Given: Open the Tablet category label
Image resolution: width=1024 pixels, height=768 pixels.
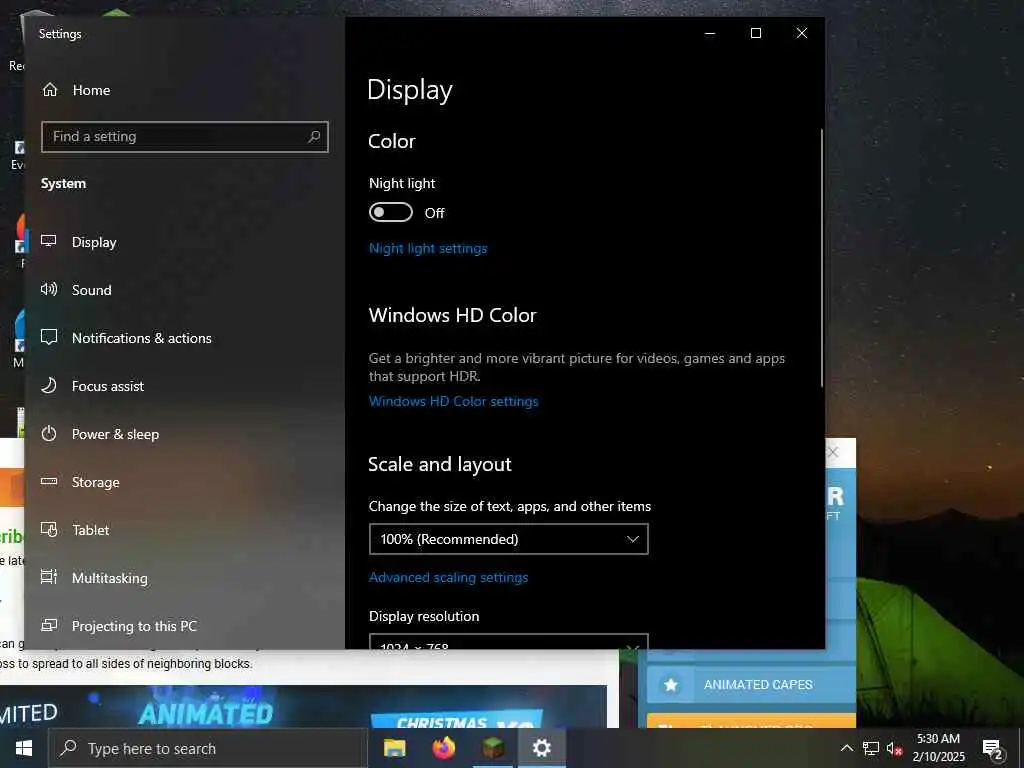Looking at the screenshot, I should pyautogui.click(x=90, y=530).
